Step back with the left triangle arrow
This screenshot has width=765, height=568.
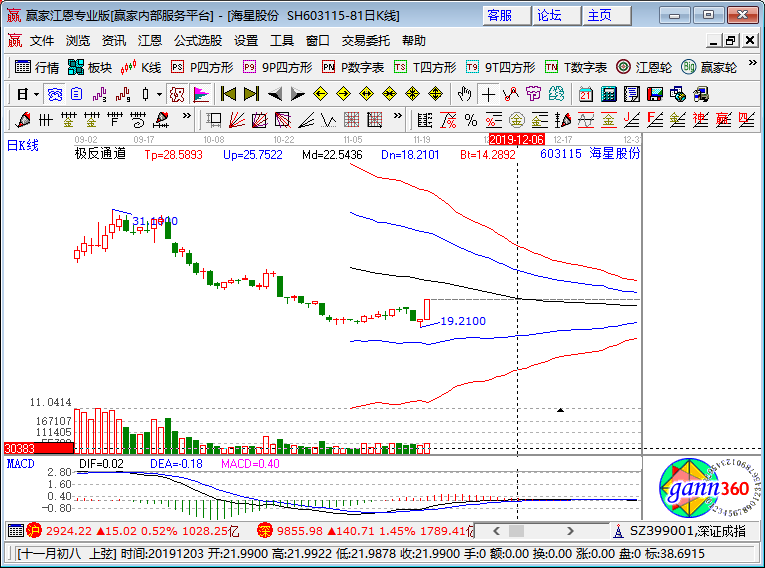(275, 94)
